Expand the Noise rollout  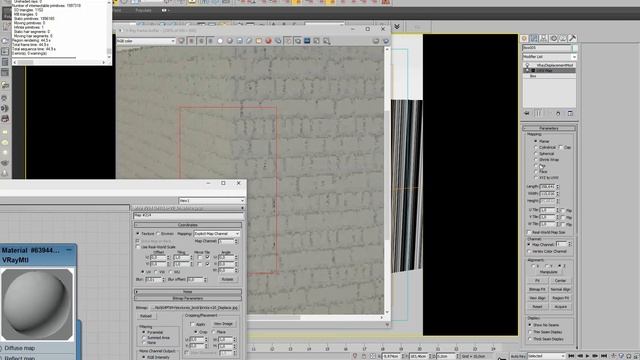[x=188, y=291]
